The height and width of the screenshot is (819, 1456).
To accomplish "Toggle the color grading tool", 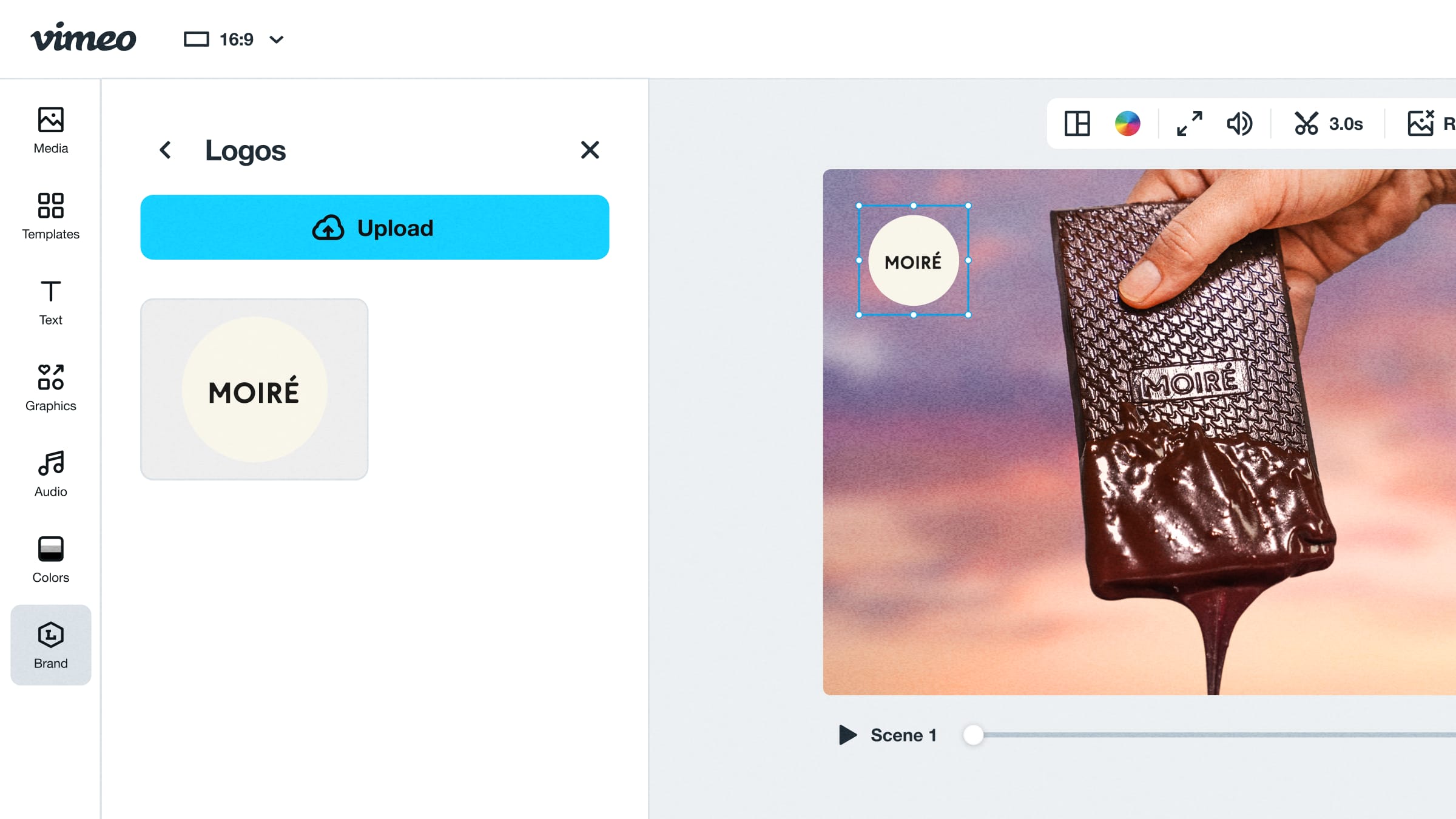I will tap(1129, 123).
